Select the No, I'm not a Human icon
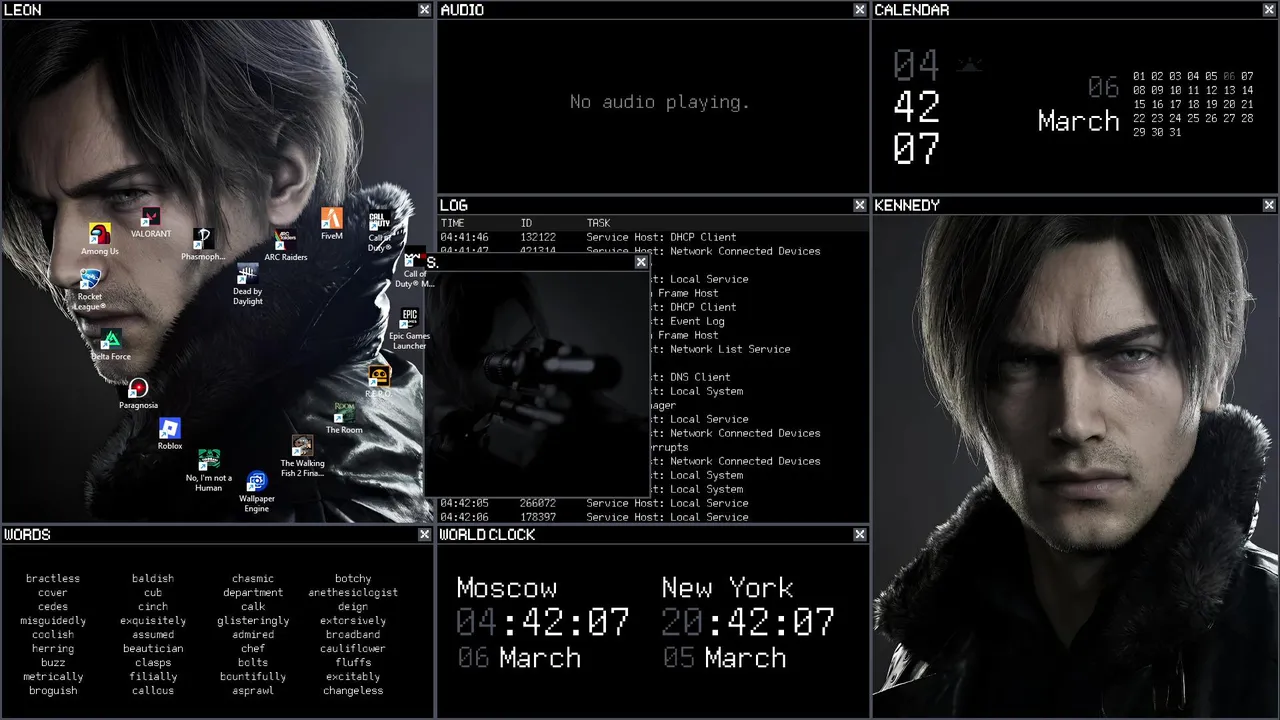This screenshot has height=720, width=1280. (x=209, y=471)
